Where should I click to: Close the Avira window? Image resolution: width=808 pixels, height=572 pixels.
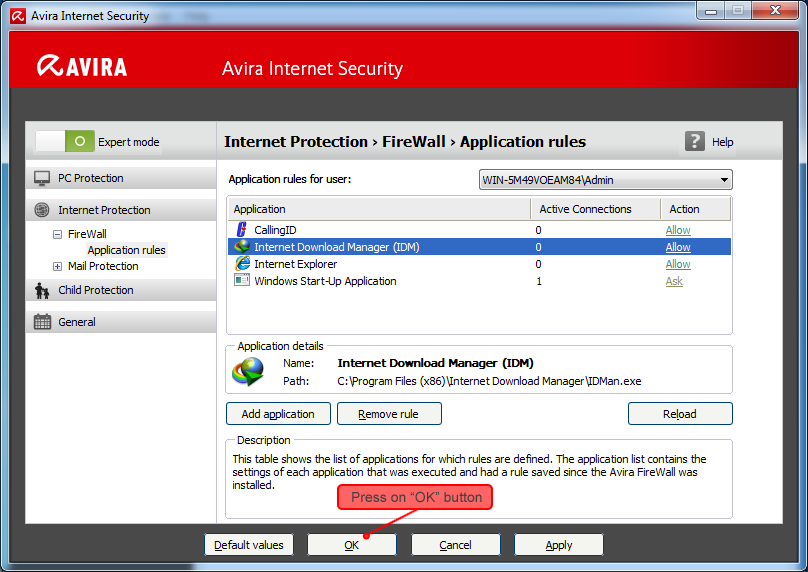pos(775,10)
